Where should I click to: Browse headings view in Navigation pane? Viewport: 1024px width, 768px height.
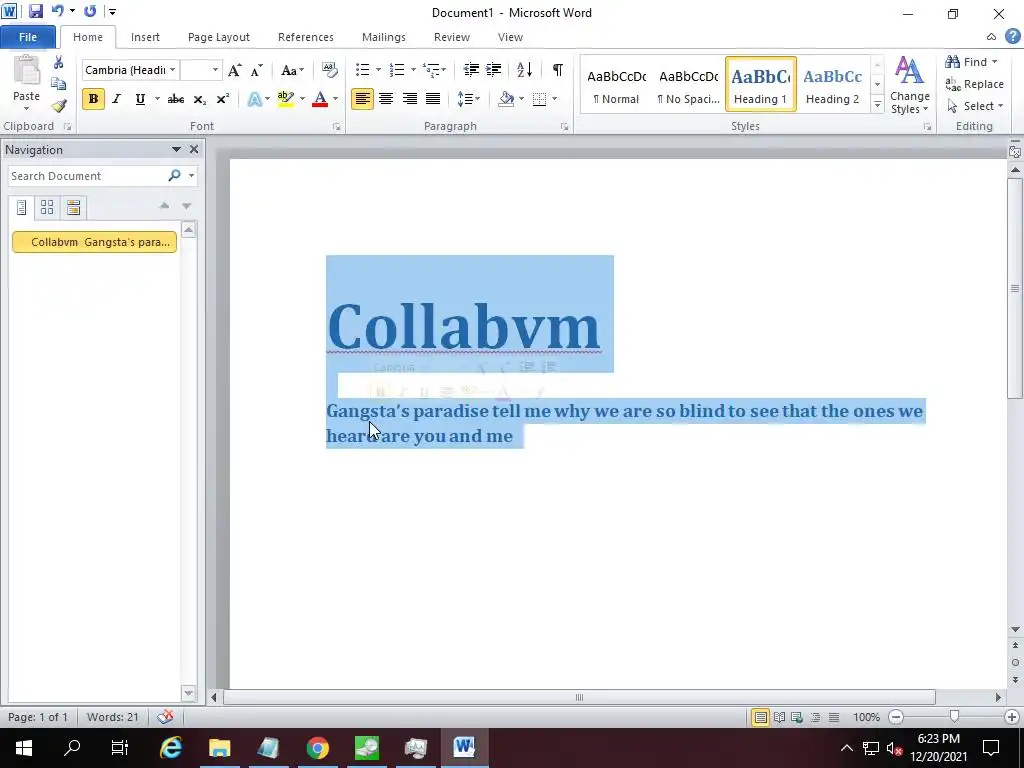click(x=21, y=208)
